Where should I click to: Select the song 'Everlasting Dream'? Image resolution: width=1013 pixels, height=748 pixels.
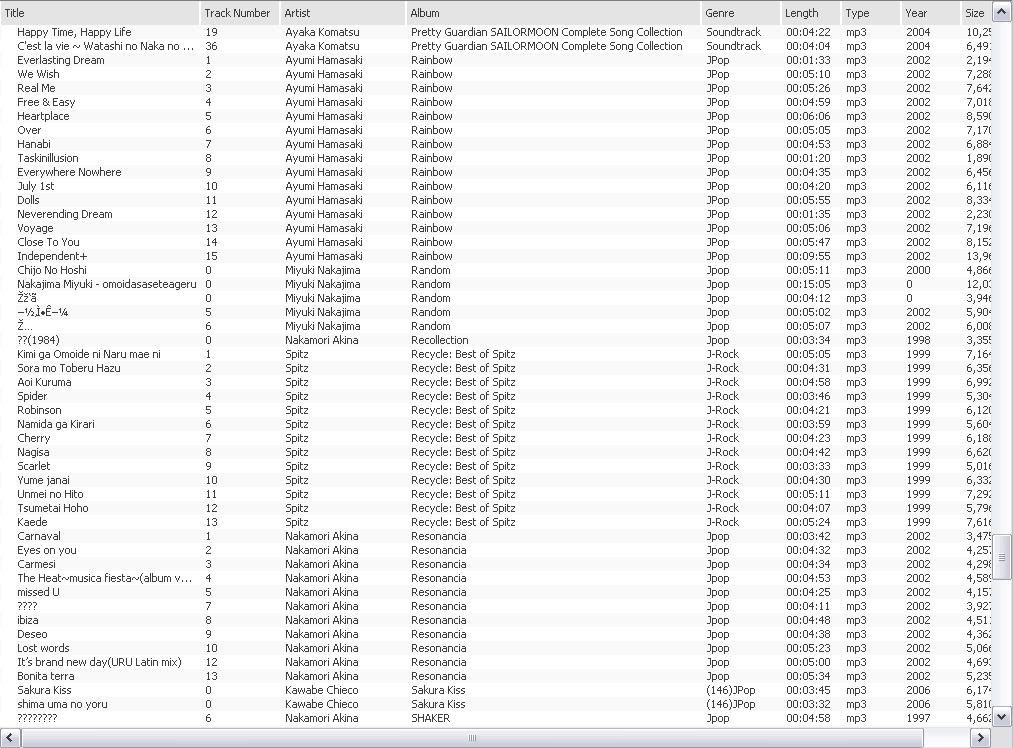click(x=60, y=60)
